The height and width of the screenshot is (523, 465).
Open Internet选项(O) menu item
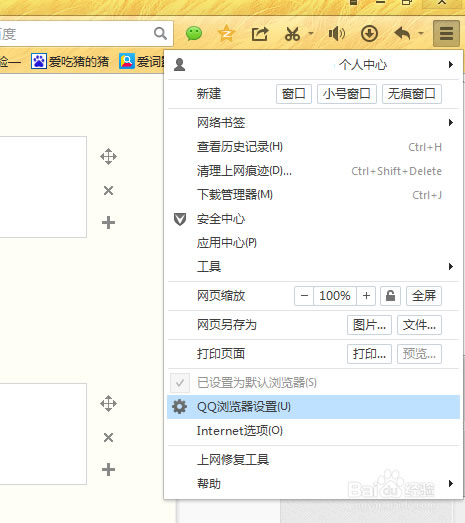pyautogui.click(x=314, y=431)
